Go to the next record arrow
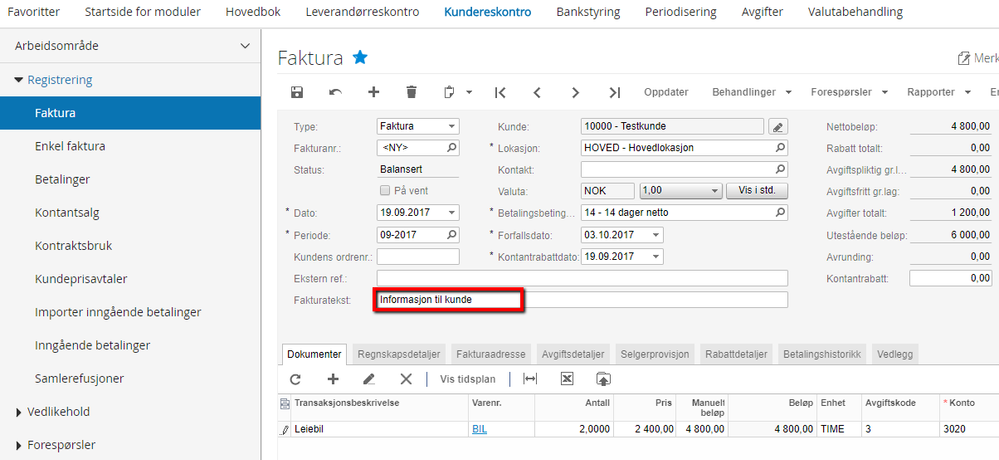 575,92
